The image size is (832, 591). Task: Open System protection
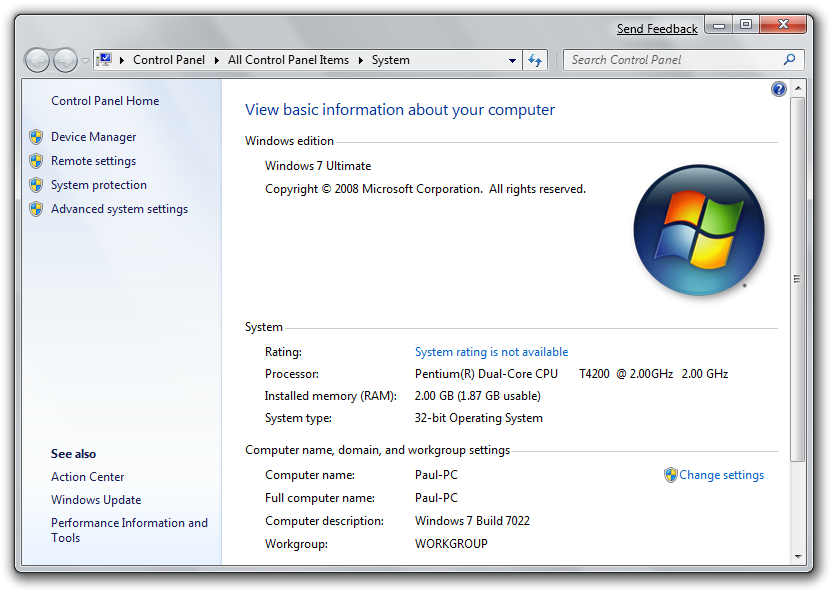pyautogui.click(x=99, y=185)
